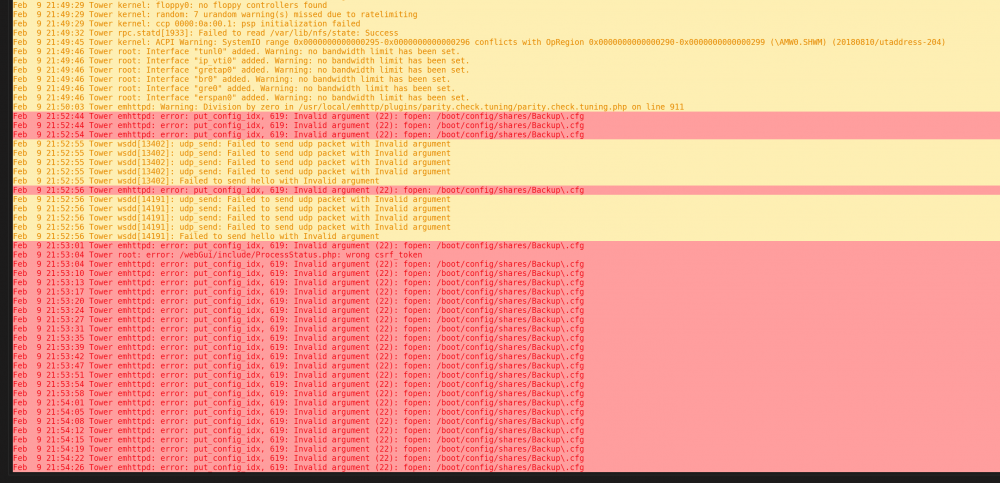This screenshot has width=1000, height=483.
Task: Click the rpc.statd[1933] 'Failed to read' line
Action: (x=205, y=33)
